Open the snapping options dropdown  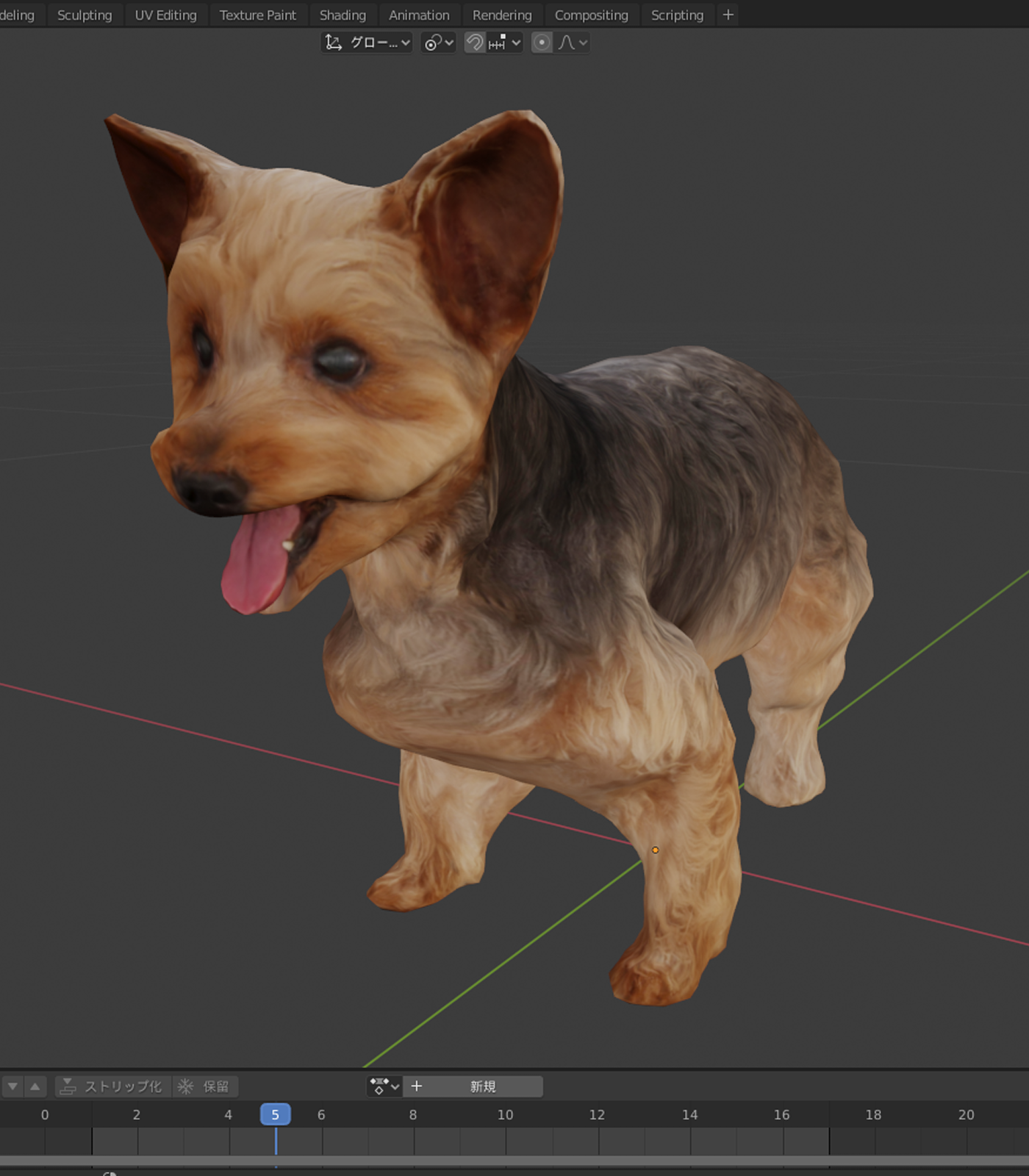click(x=504, y=43)
